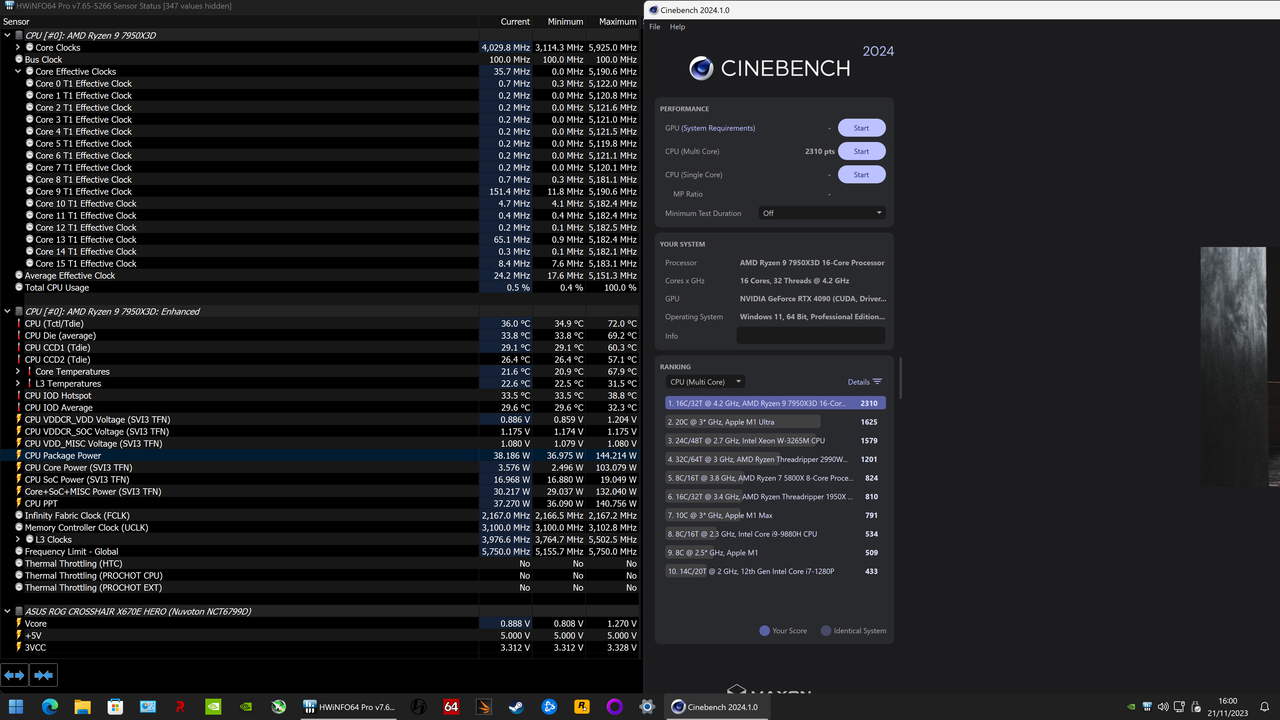Open Steam from the taskbar
1280x720 pixels.
pyautogui.click(x=516, y=707)
